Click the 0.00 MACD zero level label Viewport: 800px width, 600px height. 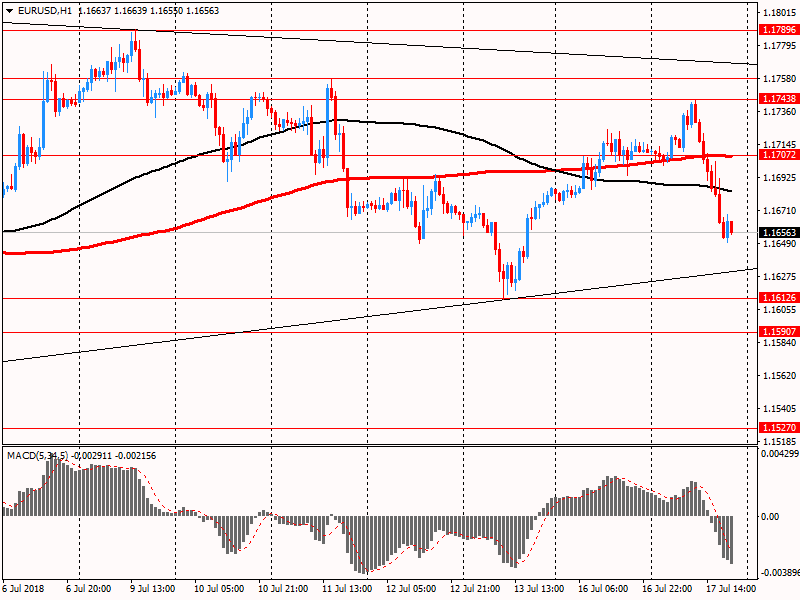770,517
